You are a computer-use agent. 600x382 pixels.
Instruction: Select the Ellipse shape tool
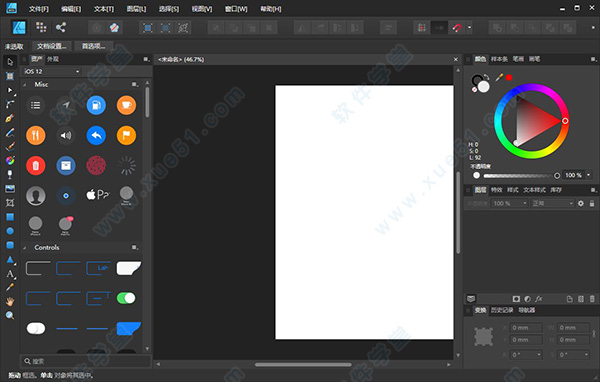coord(10,231)
